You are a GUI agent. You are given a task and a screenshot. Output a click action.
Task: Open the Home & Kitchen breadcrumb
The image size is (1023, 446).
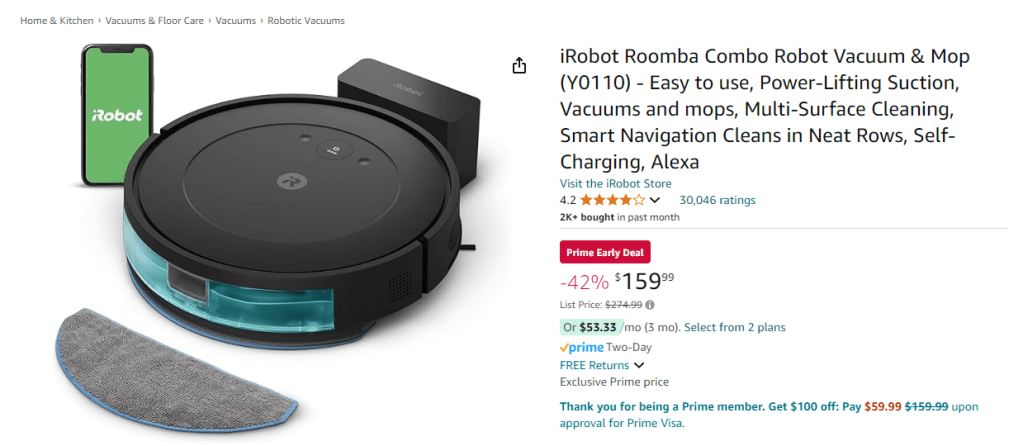(x=57, y=20)
